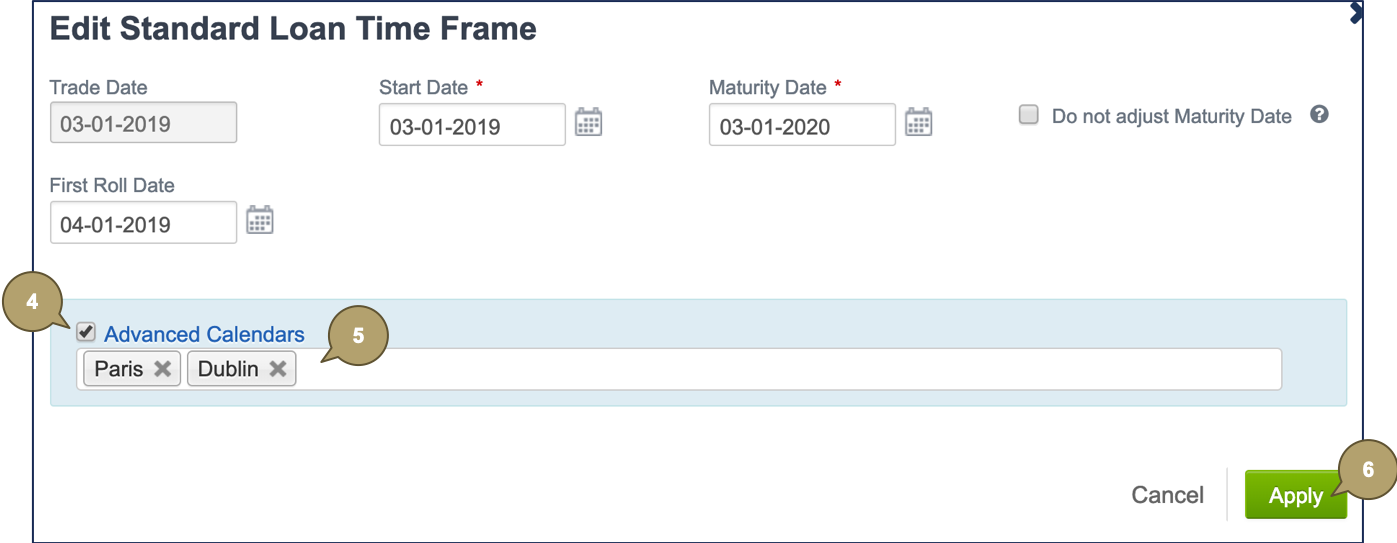Click empty area of calendars tag field
Viewport: 1397px width, 543px height.
(x=780, y=369)
